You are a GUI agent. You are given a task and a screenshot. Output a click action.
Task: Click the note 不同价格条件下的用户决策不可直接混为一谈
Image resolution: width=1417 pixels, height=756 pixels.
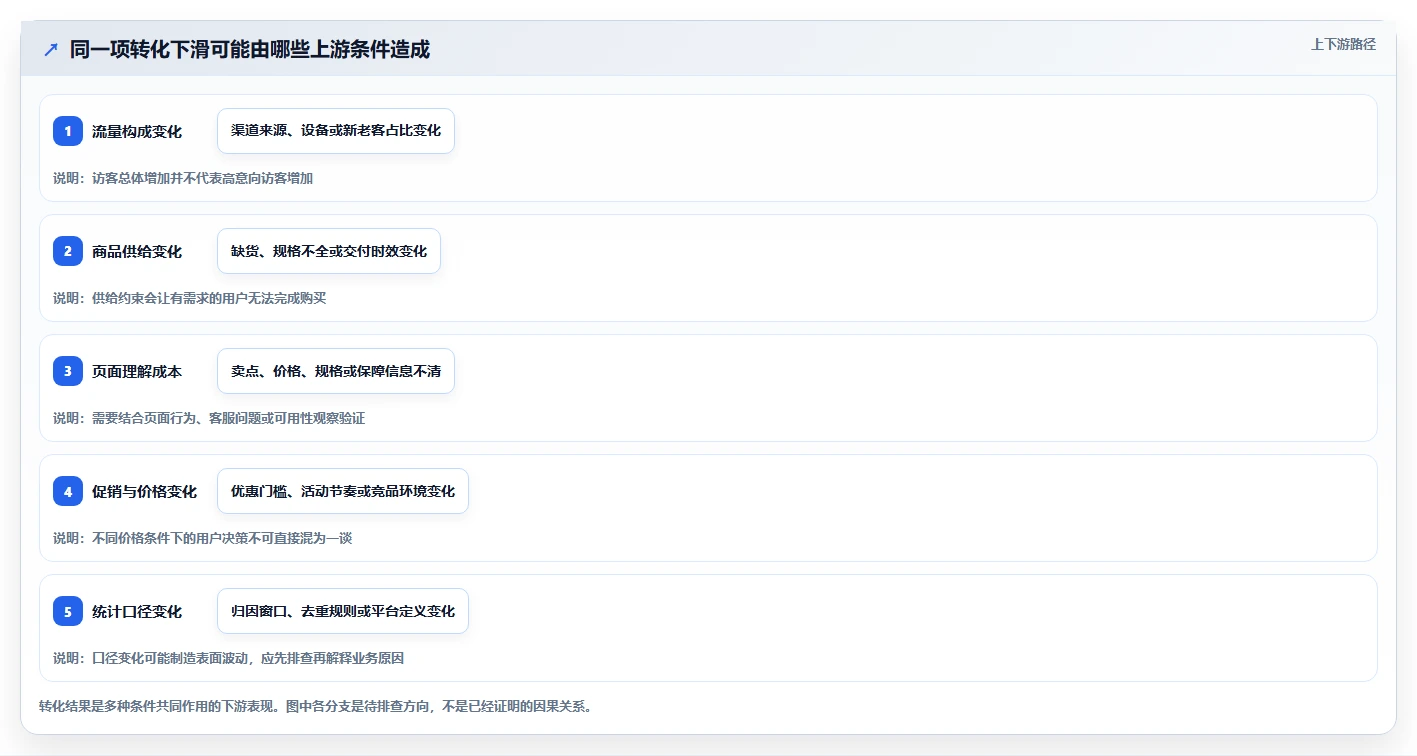tap(222, 538)
